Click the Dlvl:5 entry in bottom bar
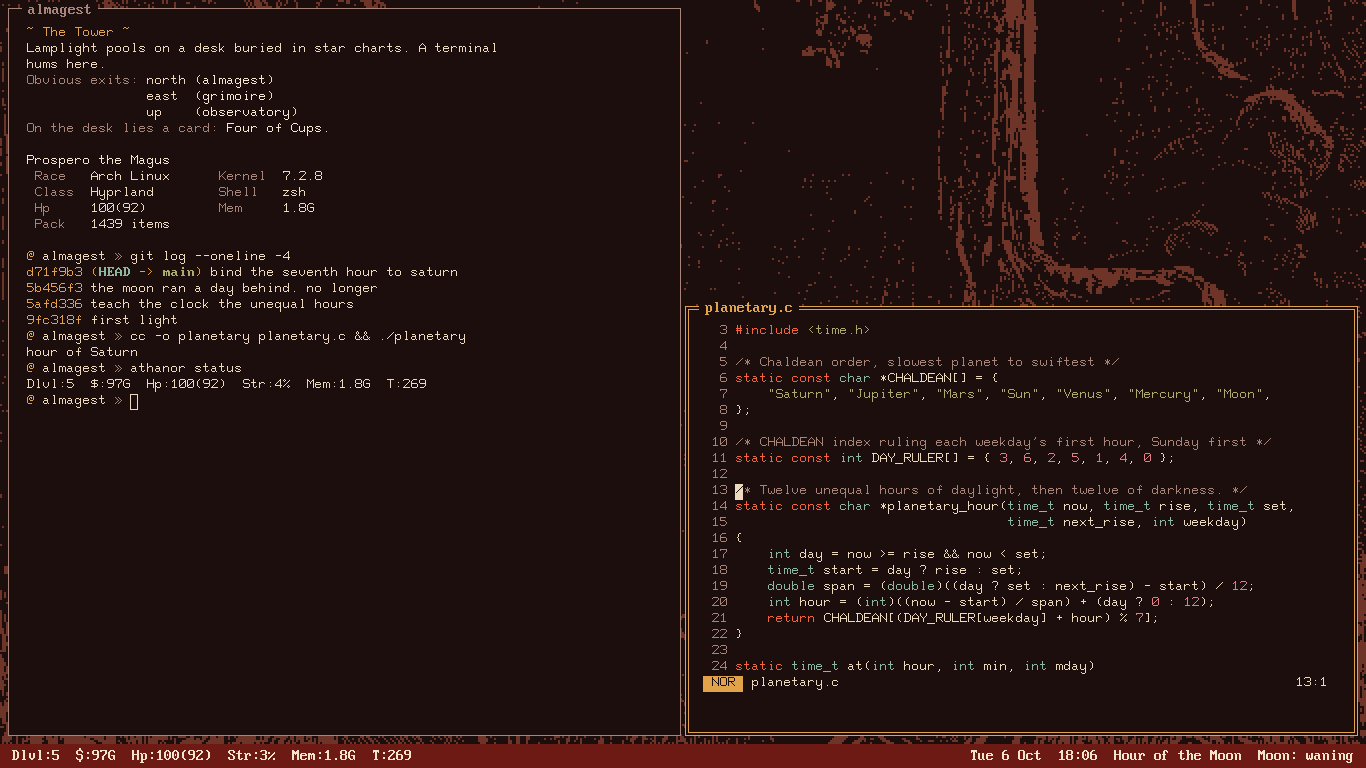 coord(36,756)
